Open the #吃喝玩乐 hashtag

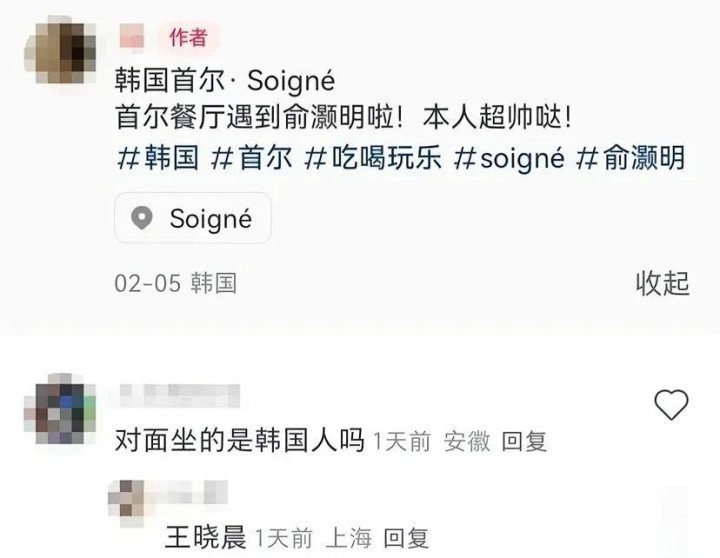click(373, 158)
